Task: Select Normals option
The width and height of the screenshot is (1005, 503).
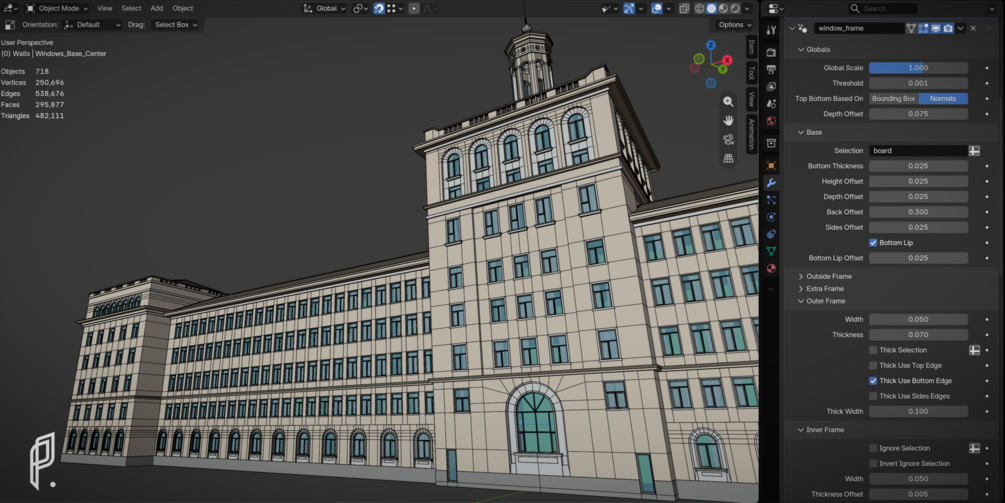Action: 943,99
